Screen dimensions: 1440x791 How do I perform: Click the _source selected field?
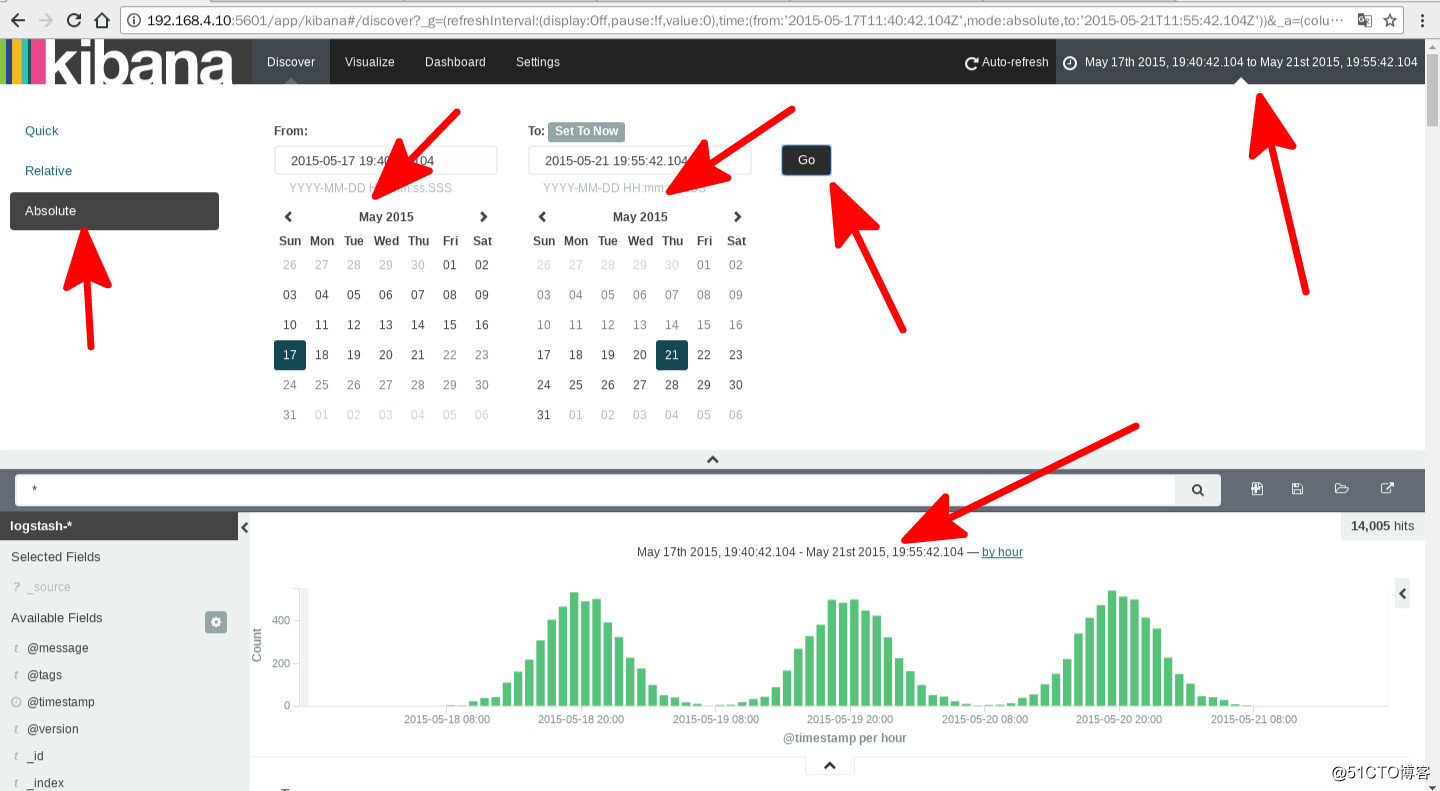click(x=49, y=587)
